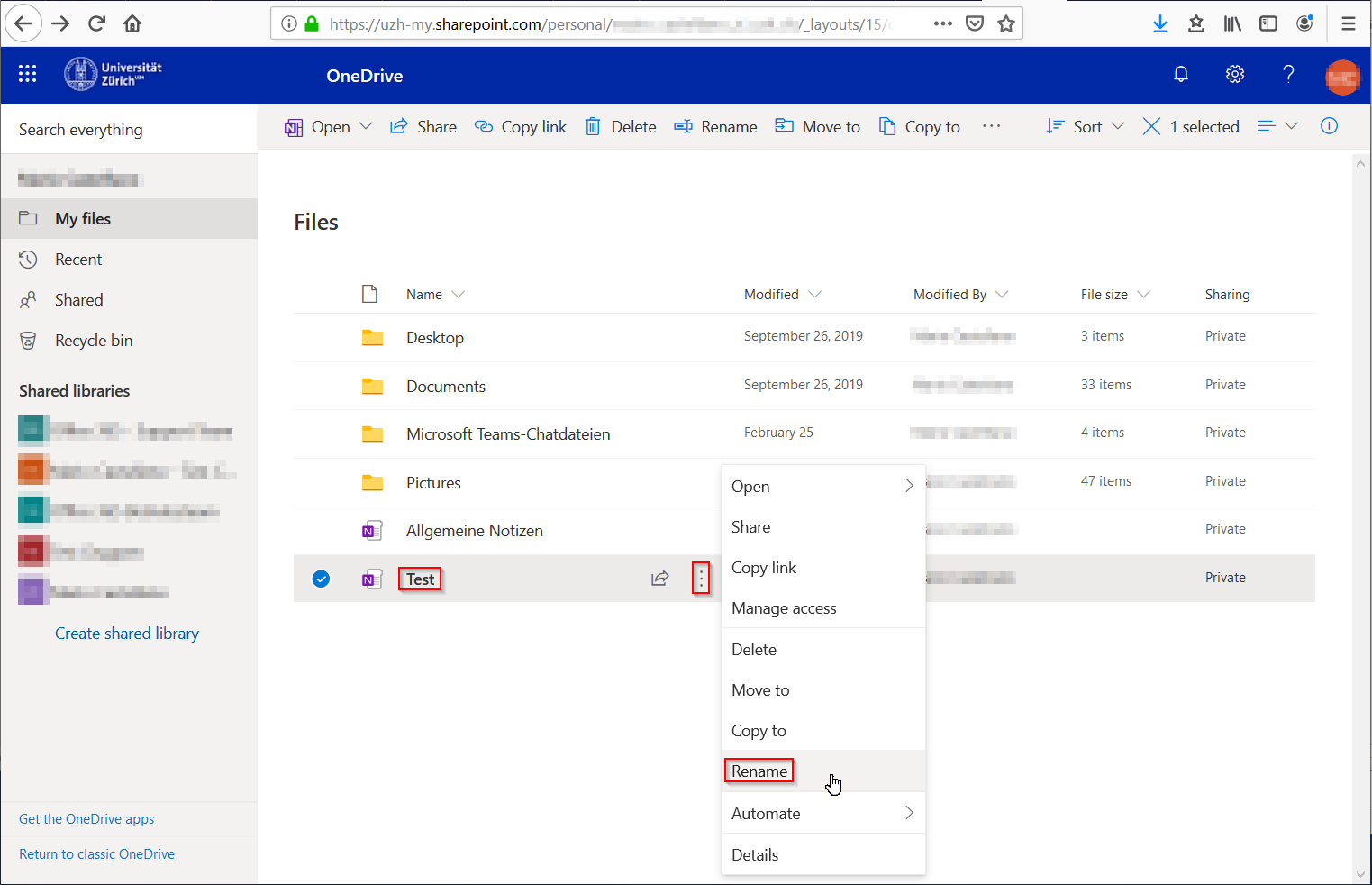Viewport: 1372px width, 885px height.
Task: Open the Firefox downloads arrow icon
Action: point(1160,23)
